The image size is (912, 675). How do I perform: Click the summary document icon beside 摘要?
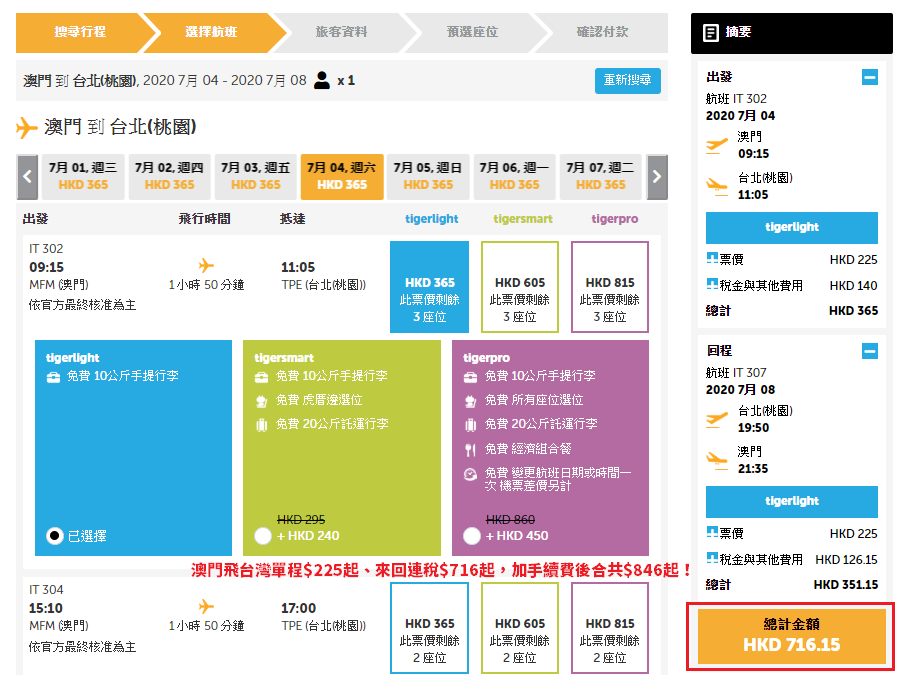pos(711,33)
